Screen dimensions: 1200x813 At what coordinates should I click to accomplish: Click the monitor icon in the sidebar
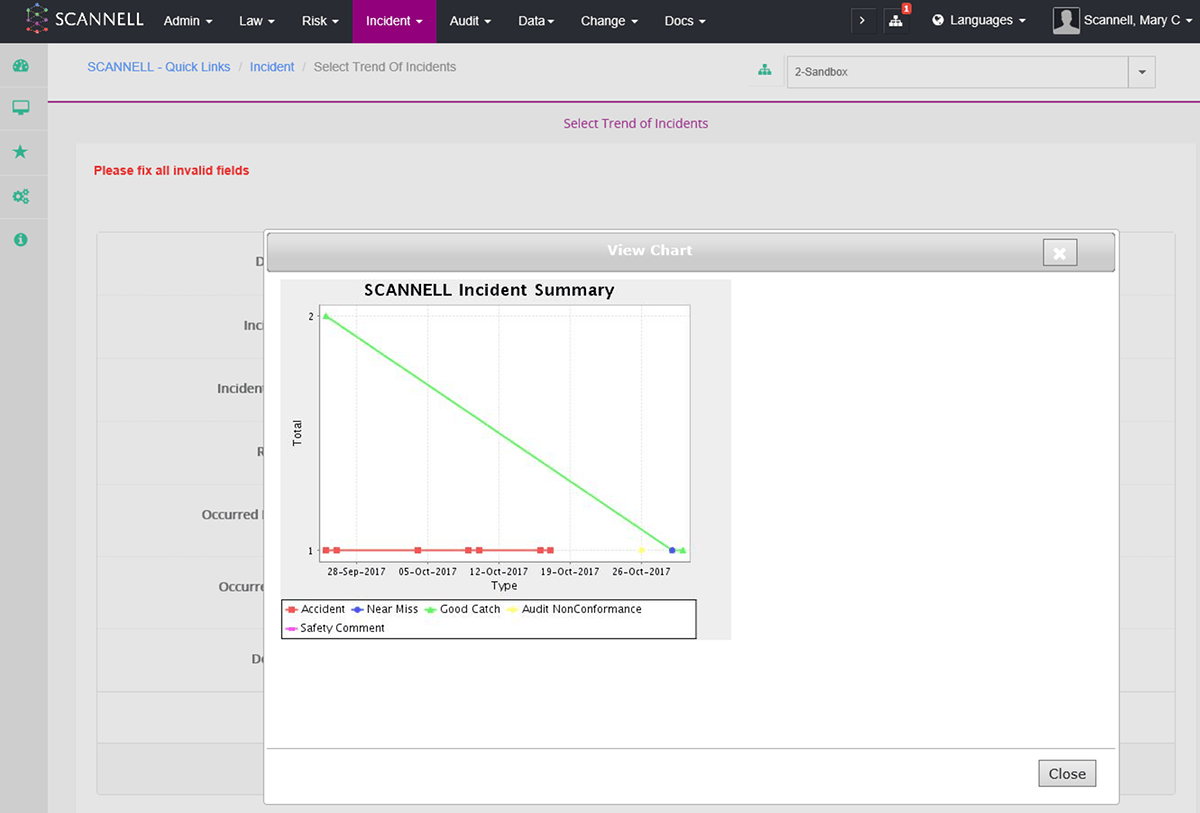tap(20, 108)
